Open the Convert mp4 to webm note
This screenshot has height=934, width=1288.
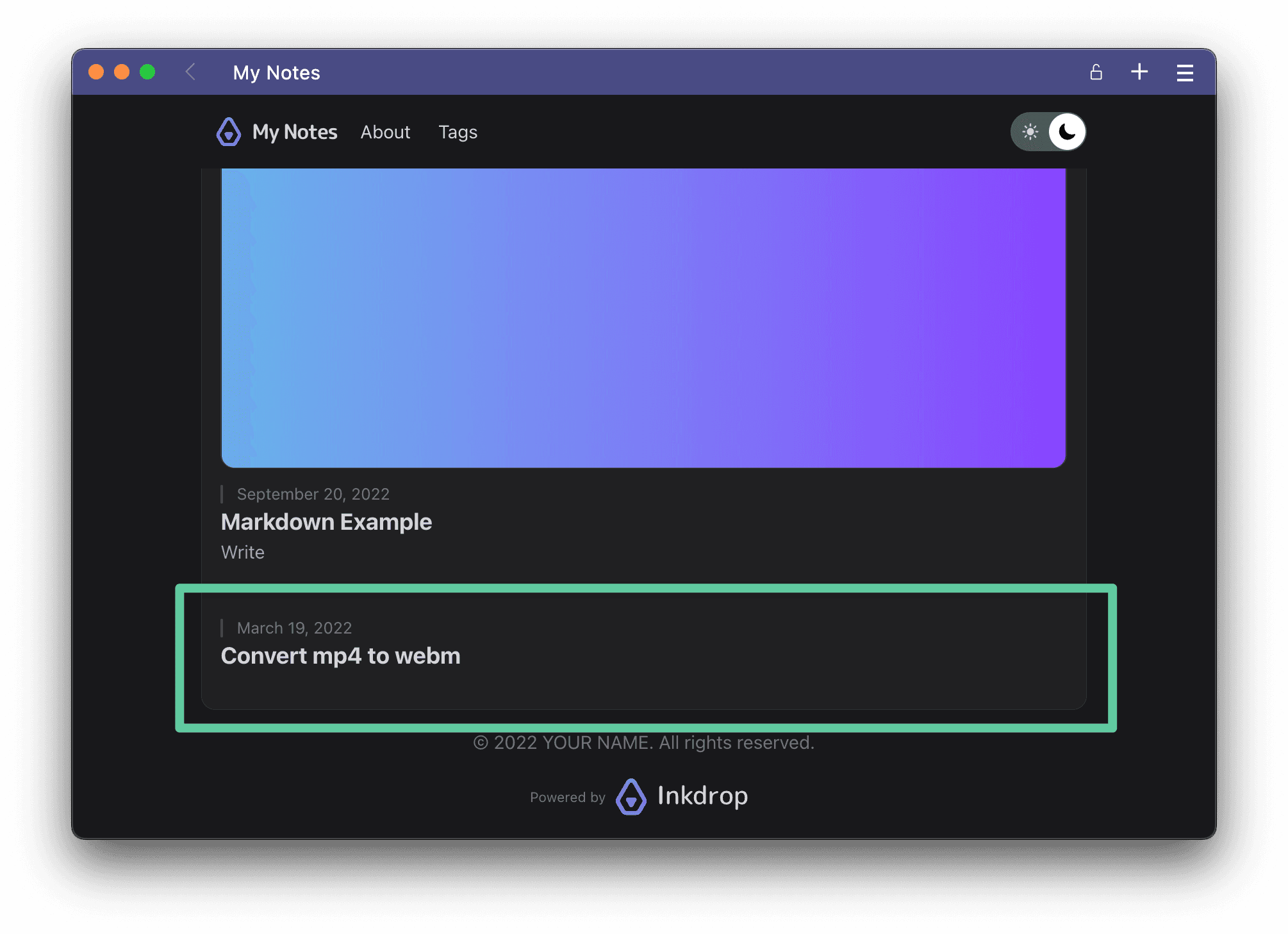coord(340,656)
